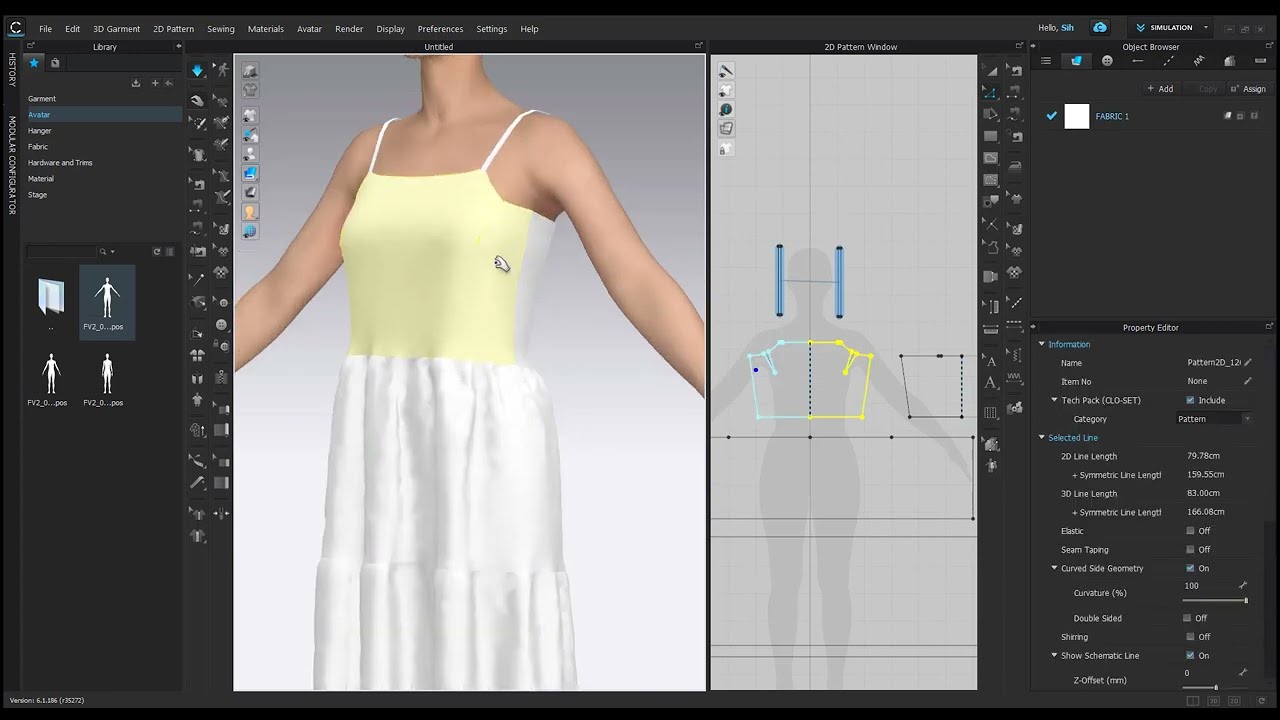Select the FV2 avatar thumbnail in top row

pyautogui.click(x=106, y=303)
